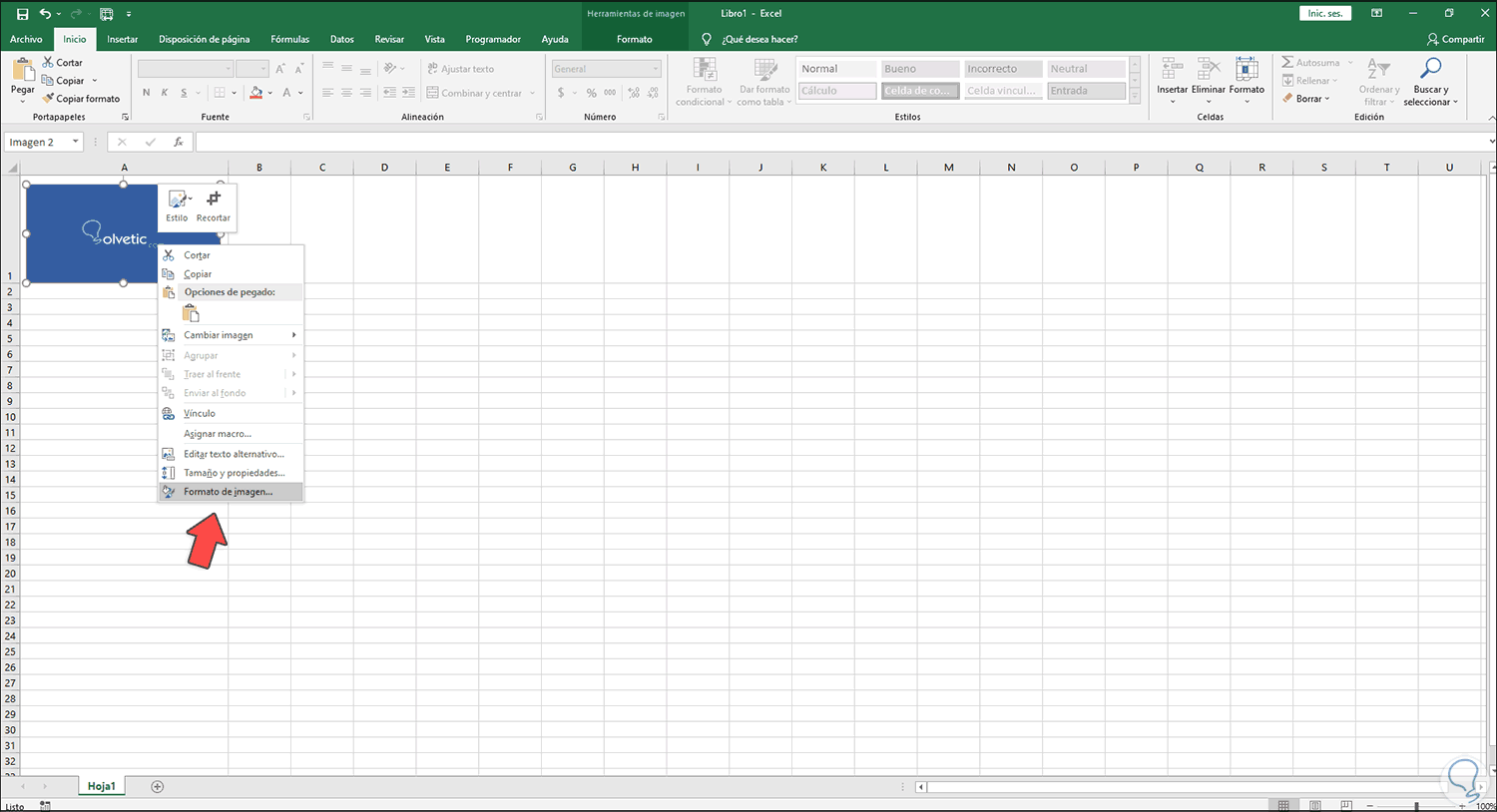This screenshot has height=812, width=1497.
Task: Expand the cell styles gallery arrow
Action: tap(1135, 96)
